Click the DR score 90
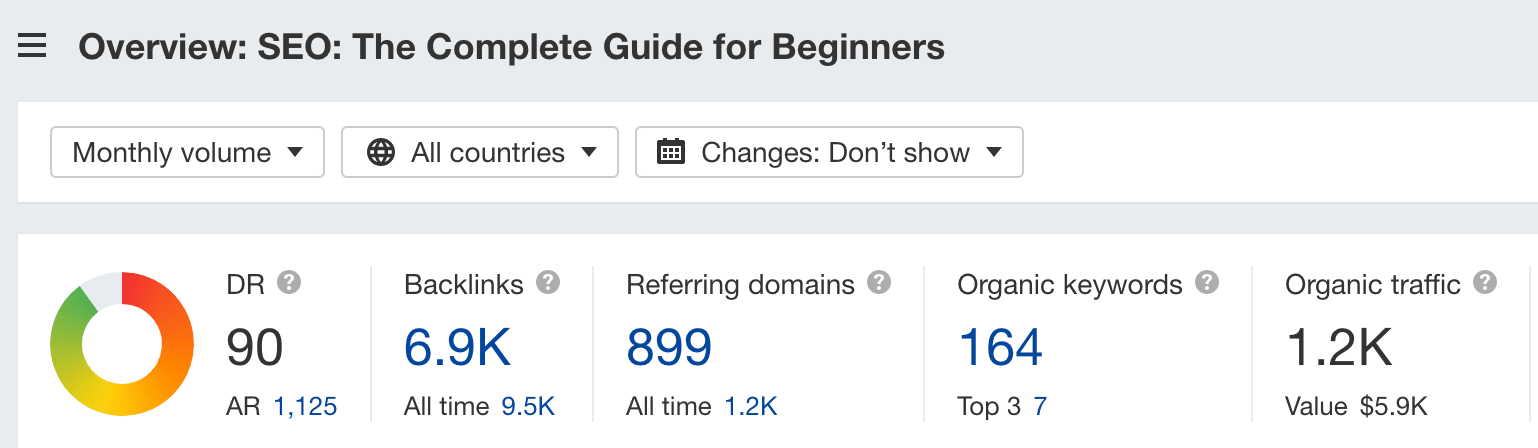The image size is (1538, 448). 255,347
